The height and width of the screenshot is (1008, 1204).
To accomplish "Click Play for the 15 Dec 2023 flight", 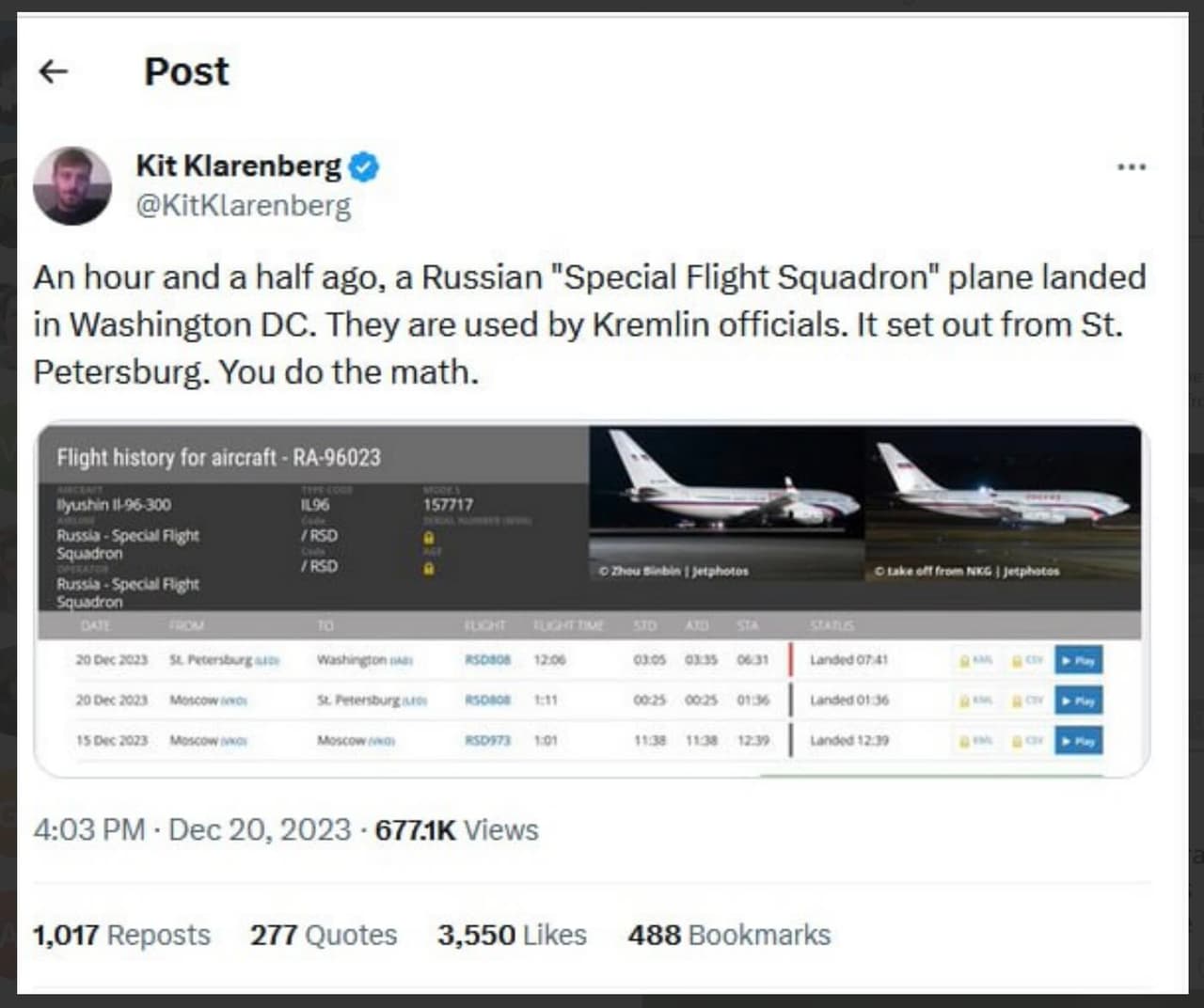I will point(1078,741).
